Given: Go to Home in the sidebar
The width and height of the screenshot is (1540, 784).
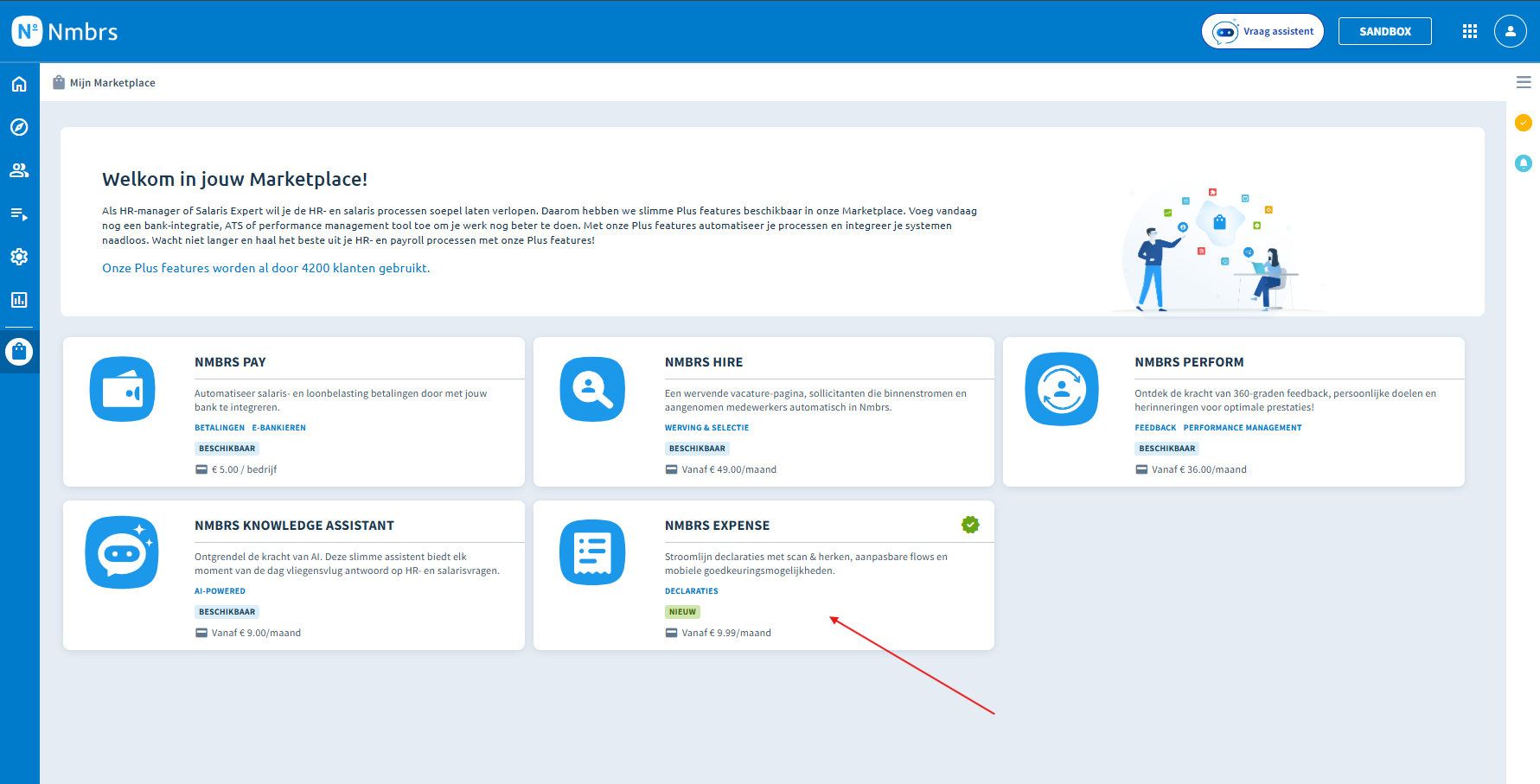Looking at the screenshot, I should click(19, 84).
